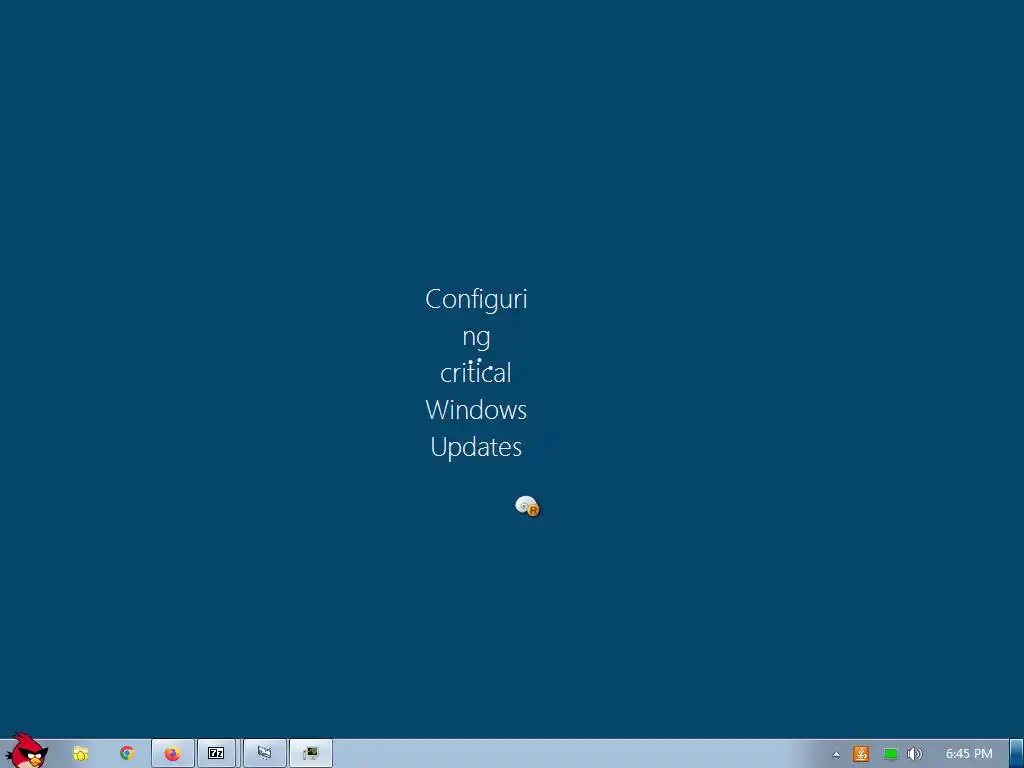Open the yellow folder taskbar icon

(81, 754)
